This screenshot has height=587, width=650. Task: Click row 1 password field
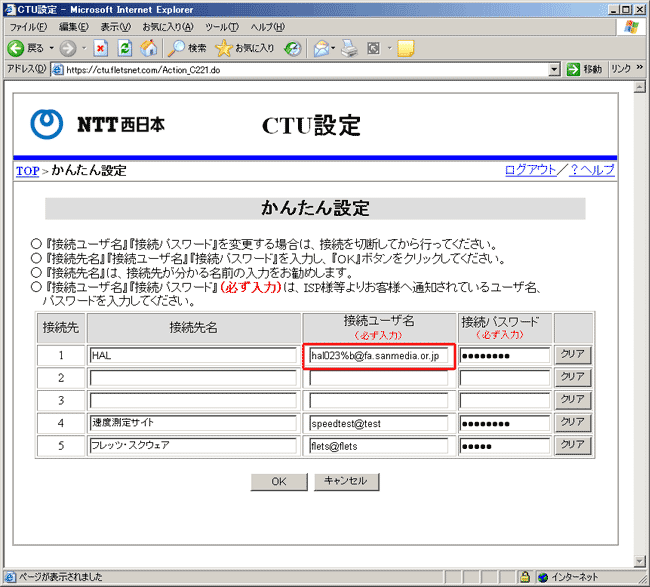504,356
